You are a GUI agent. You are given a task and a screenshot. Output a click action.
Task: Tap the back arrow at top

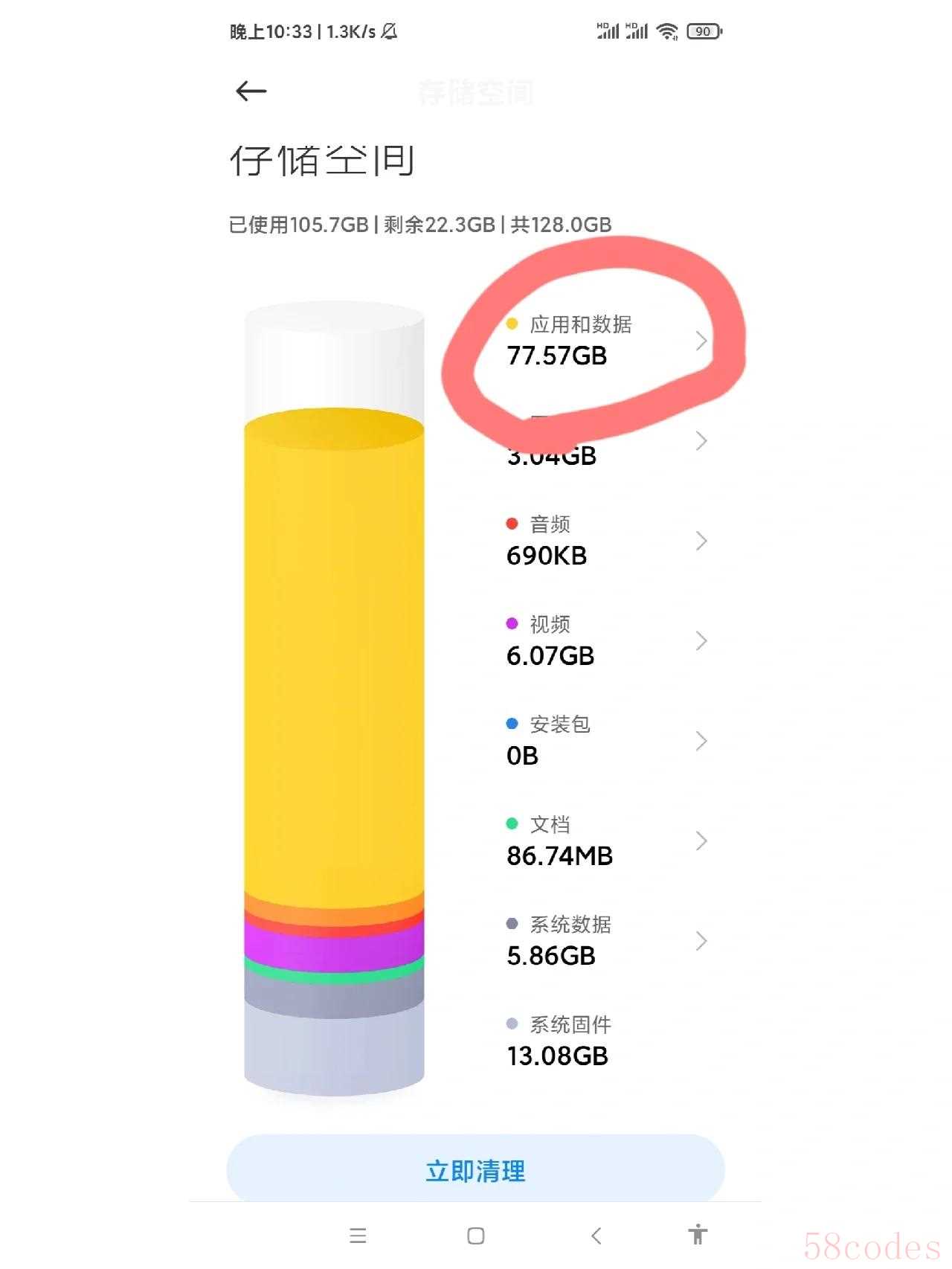point(251,91)
